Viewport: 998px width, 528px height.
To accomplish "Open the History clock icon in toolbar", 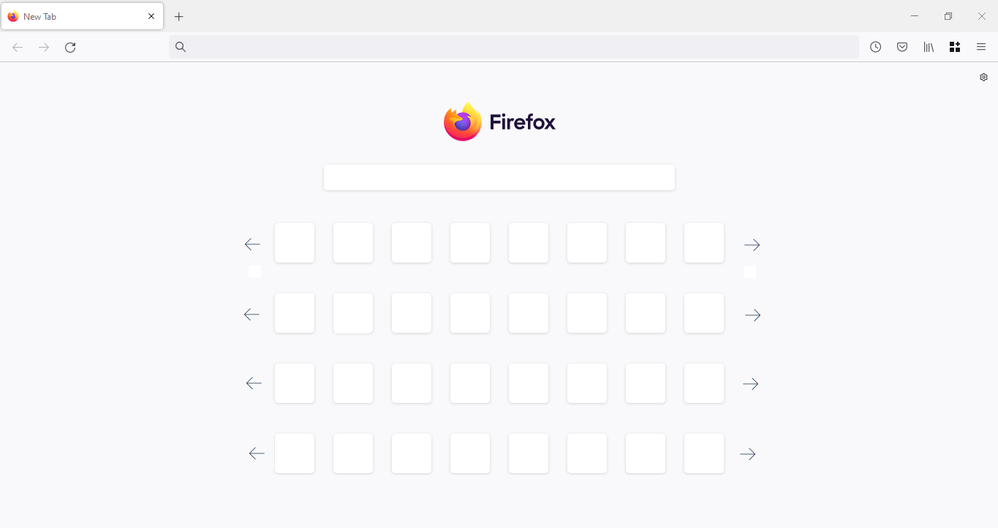I will pyautogui.click(x=875, y=47).
